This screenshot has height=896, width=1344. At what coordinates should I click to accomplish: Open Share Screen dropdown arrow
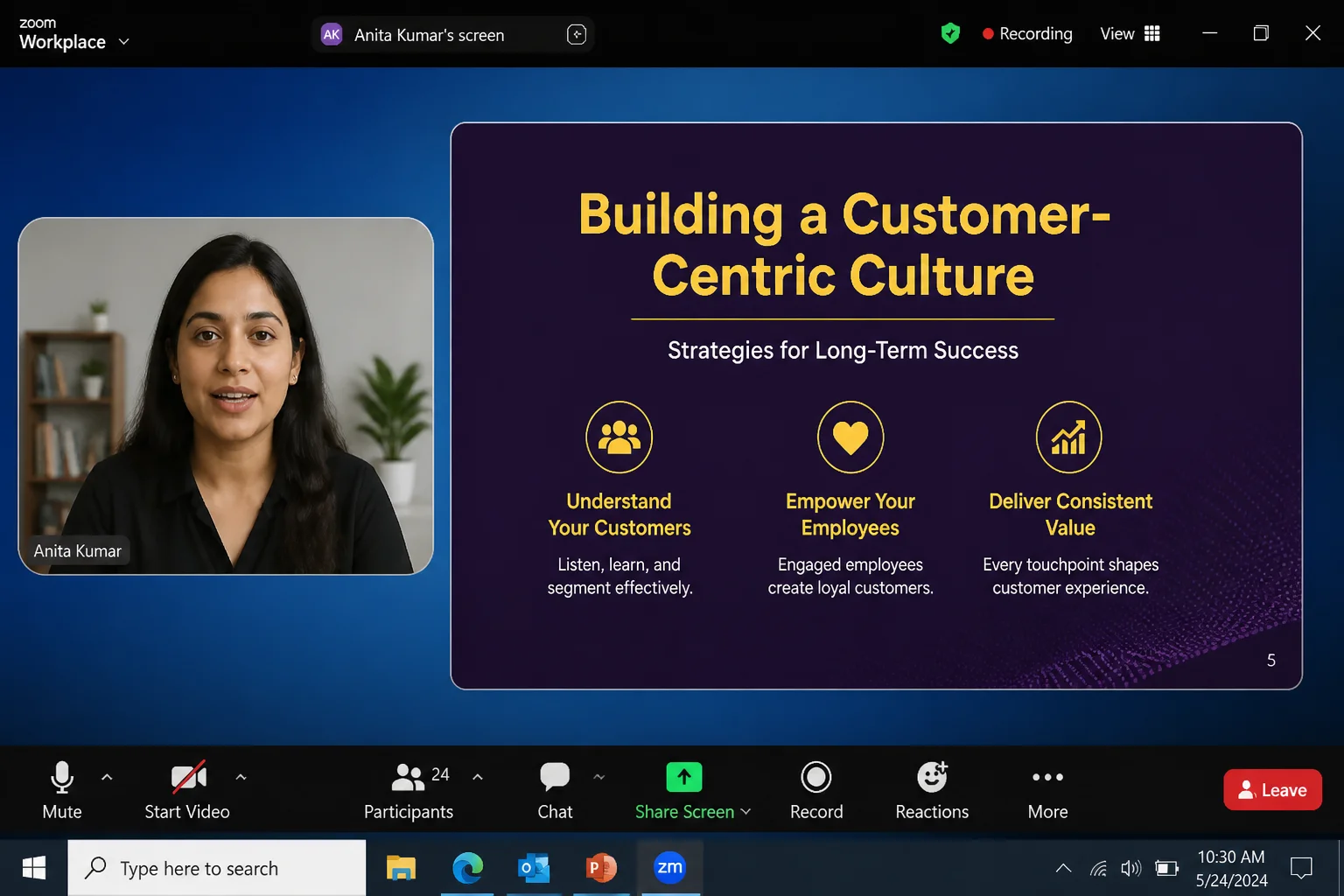[x=746, y=812]
